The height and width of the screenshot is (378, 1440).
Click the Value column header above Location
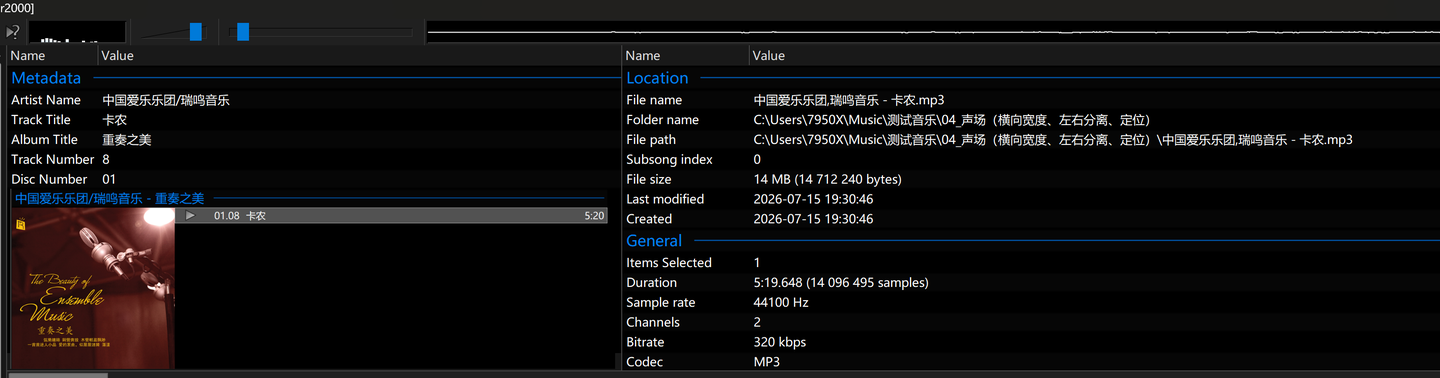pyautogui.click(x=1094, y=56)
